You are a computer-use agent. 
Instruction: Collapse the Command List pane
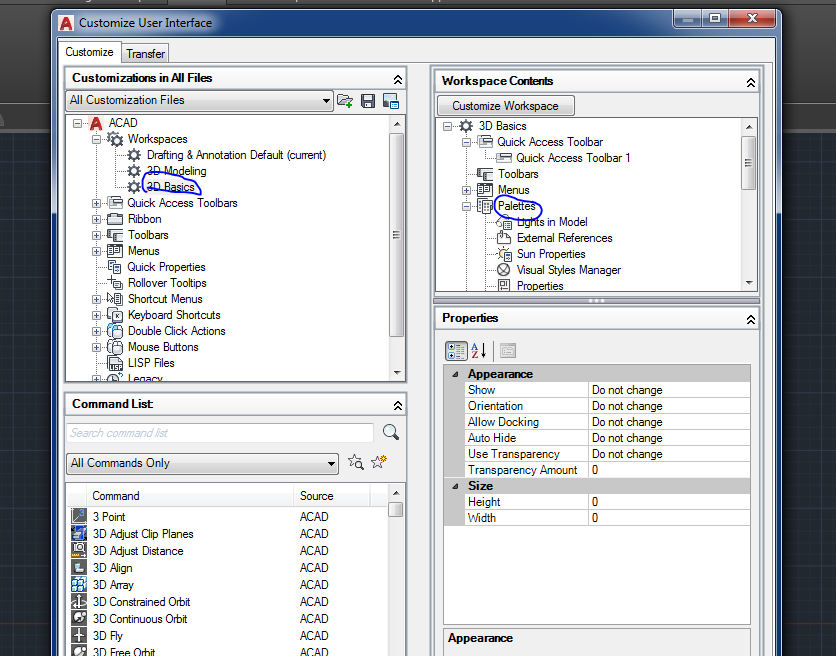pyautogui.click(x=398, y=404)
